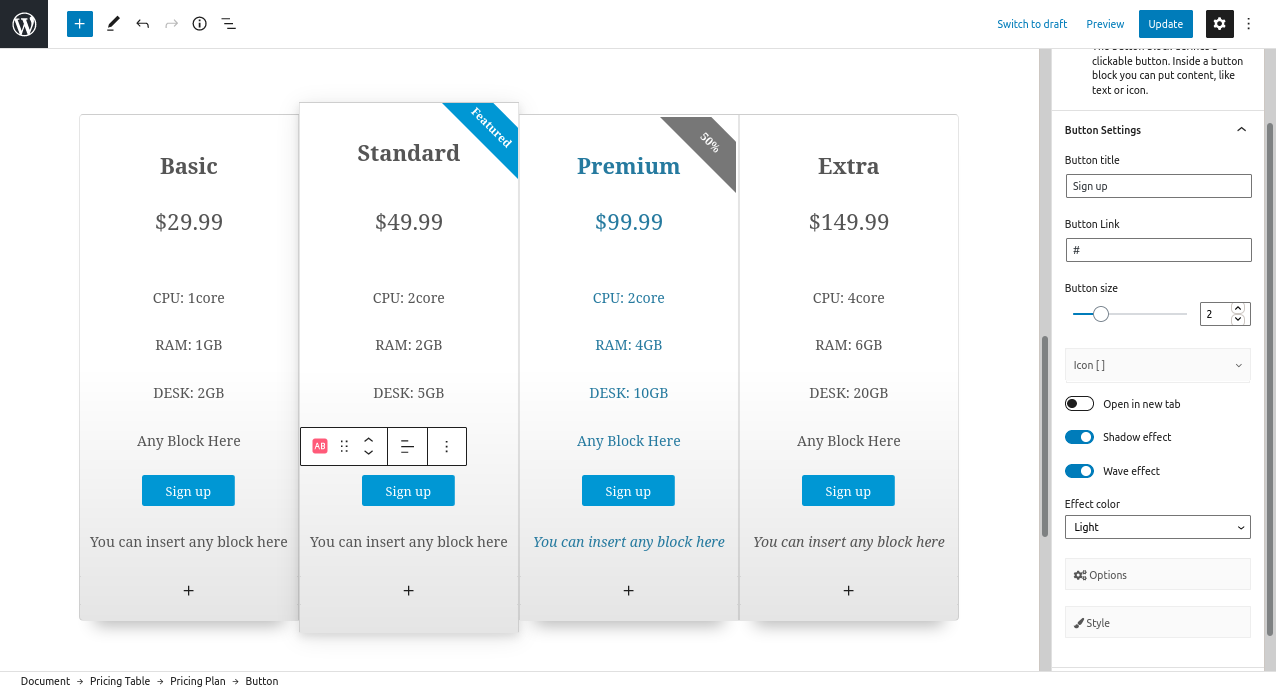Screen dimensions: 1276x691
Task: Expand the Icon selection dropdown
Action: pyautogui.click(x=1158, y=365)
